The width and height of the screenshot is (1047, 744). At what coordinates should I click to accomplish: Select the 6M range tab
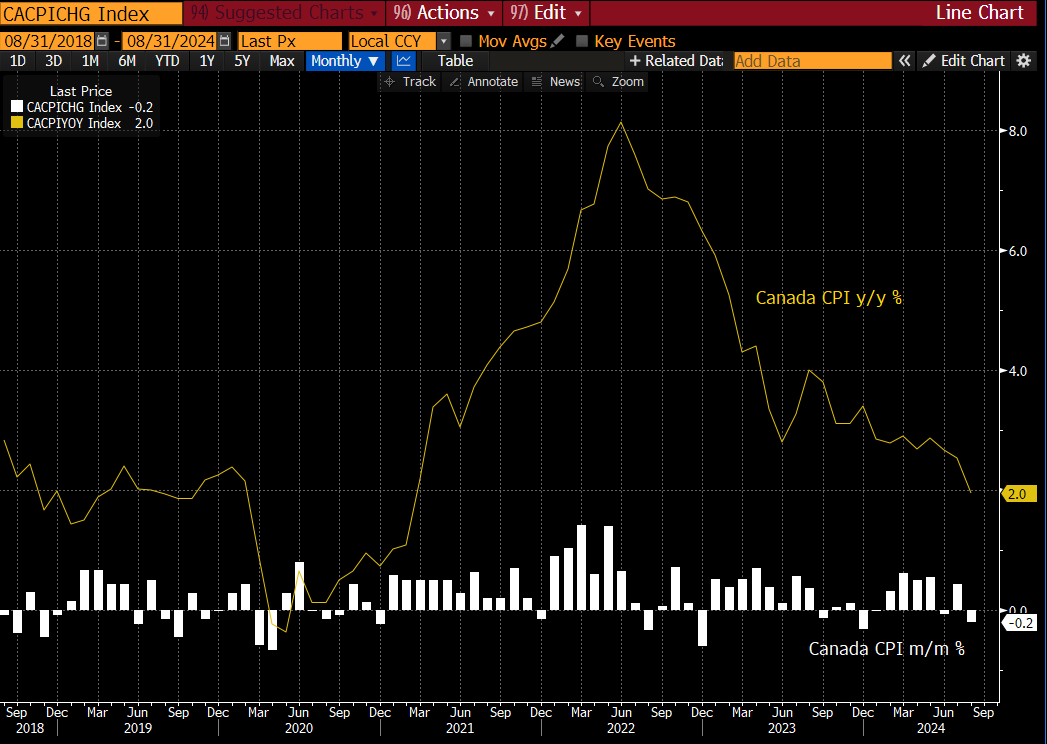coord(127,61)
